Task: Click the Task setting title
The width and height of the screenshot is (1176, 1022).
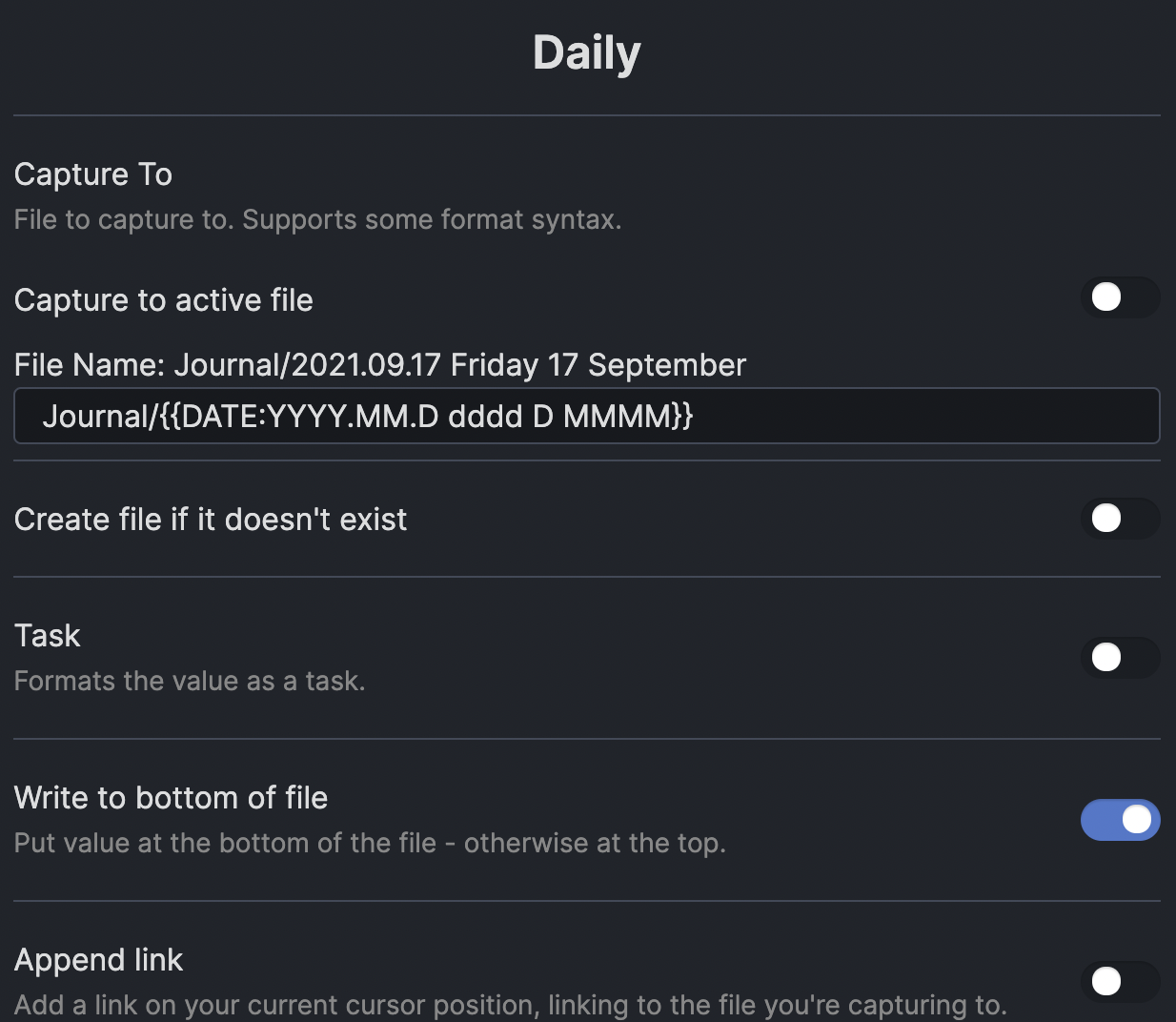Action: (48, 636)
